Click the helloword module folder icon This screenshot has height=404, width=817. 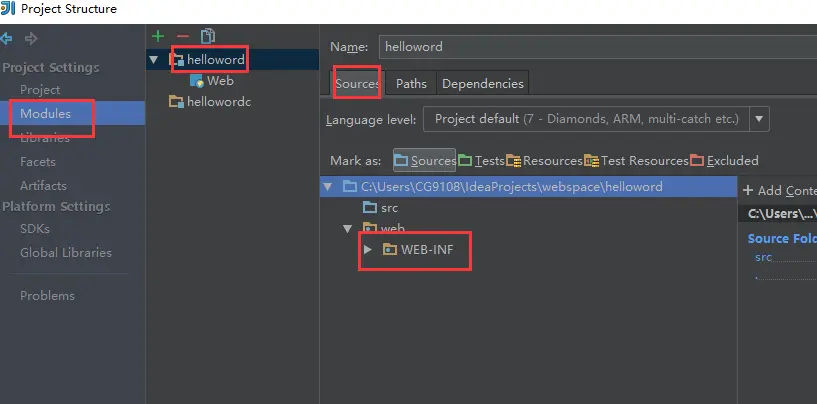[177, 59]
